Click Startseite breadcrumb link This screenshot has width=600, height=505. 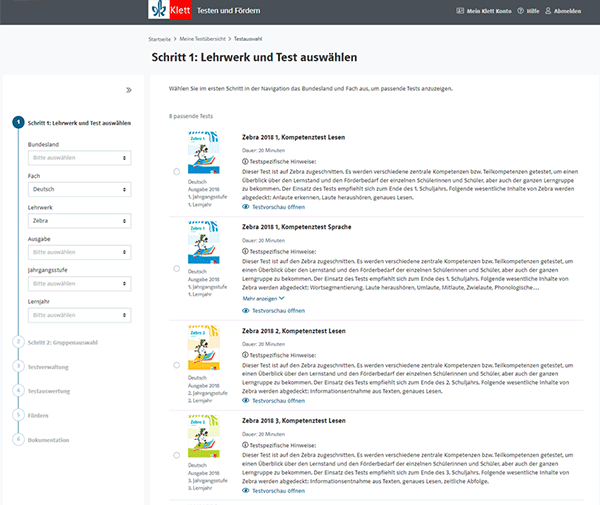pyautogui.click(x=160, y=39)
